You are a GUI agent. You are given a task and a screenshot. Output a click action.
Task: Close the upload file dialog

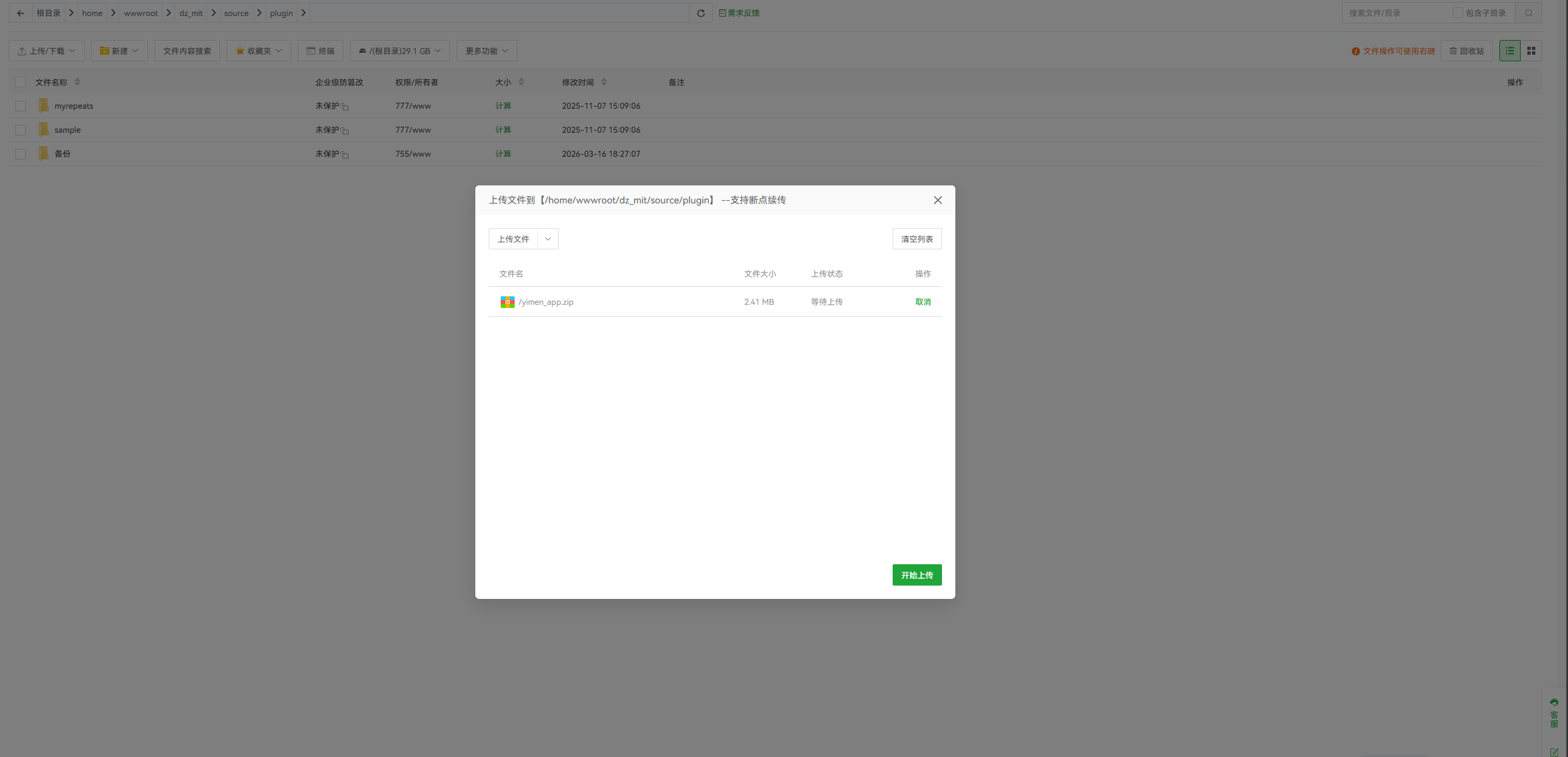(937, 200)
